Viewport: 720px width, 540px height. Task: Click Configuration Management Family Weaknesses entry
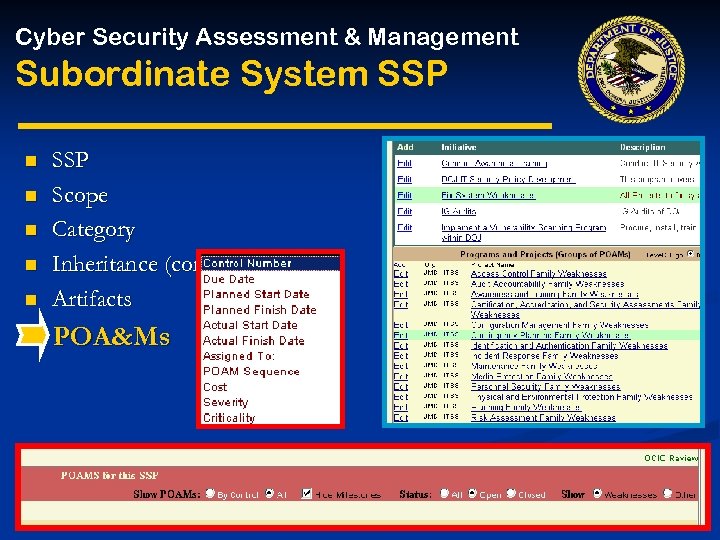click(x=560, y=325)
